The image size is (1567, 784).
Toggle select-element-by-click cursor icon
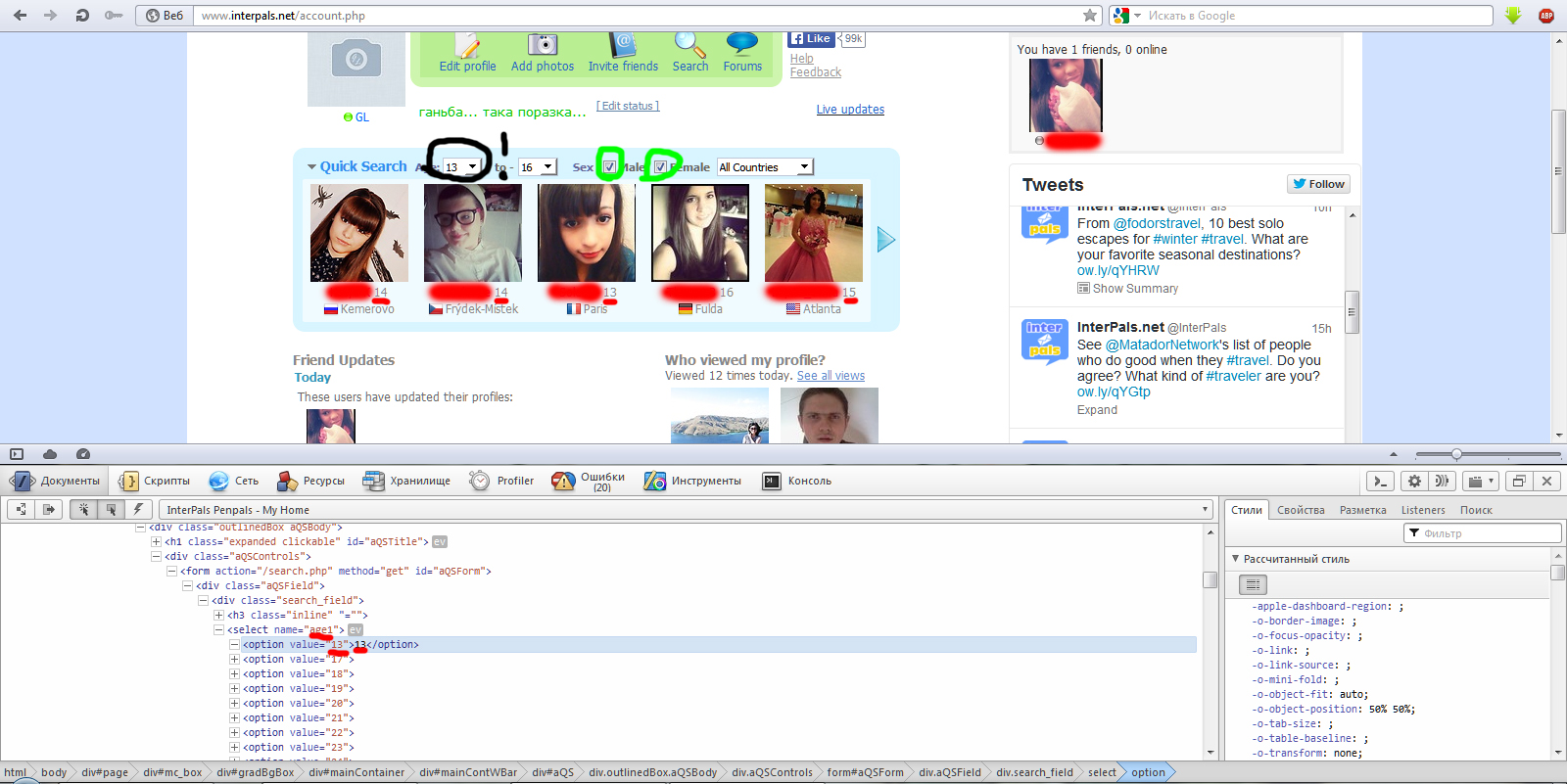pos(83,509)
